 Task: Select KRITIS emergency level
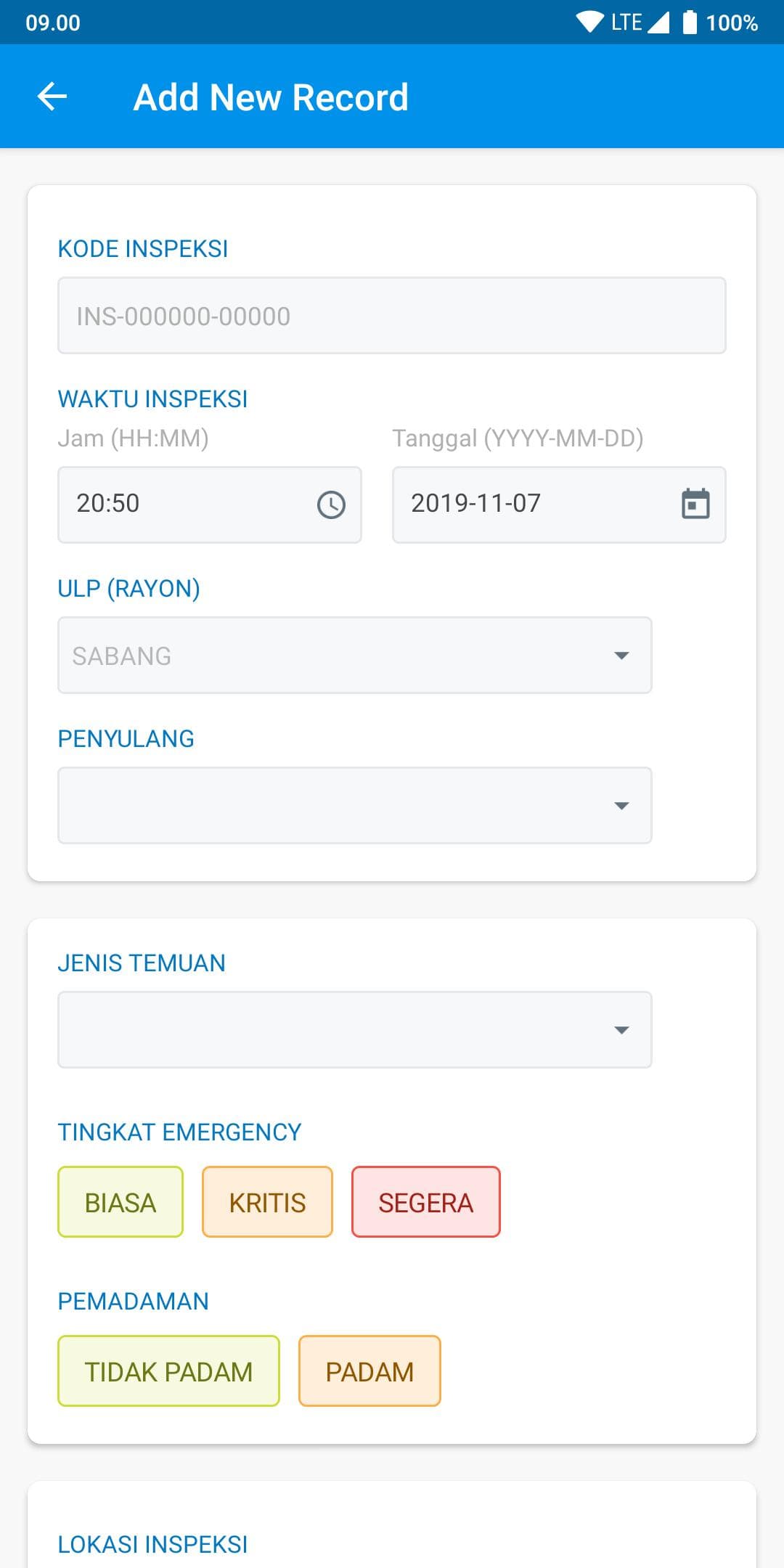(267, 1202)
